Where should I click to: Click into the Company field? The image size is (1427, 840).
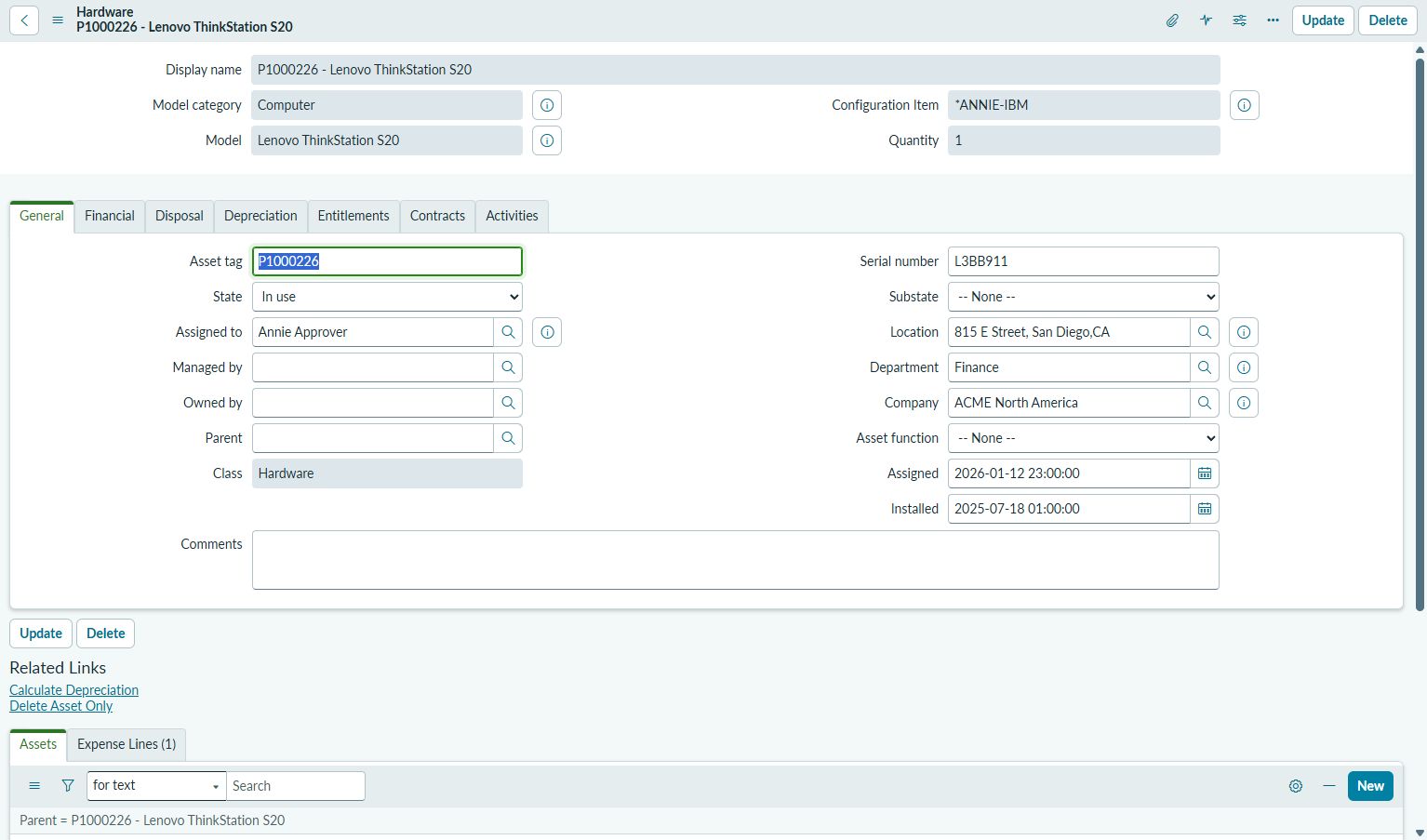pyautogui.click(x=1070, y=403)
